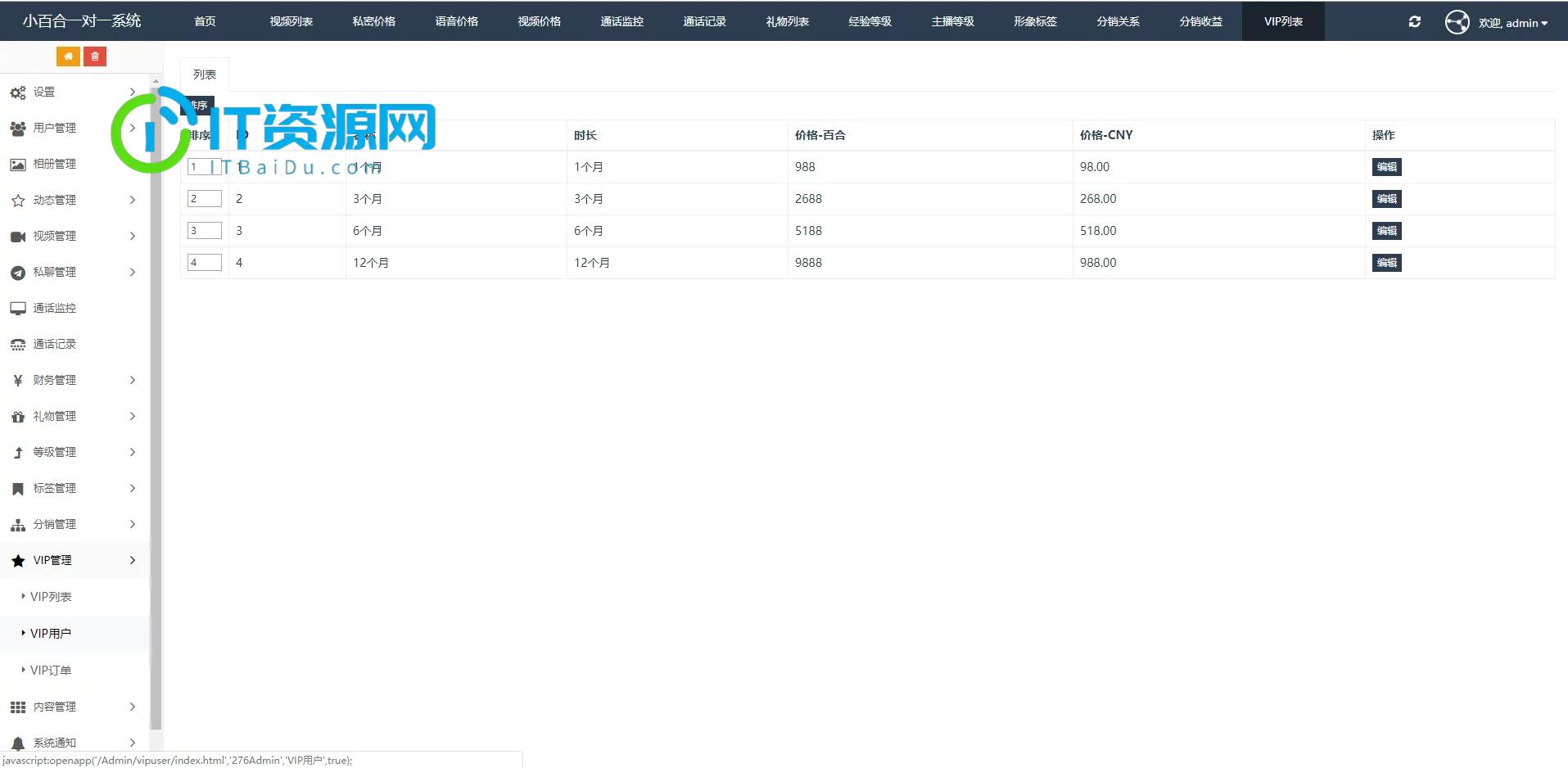Image resolution: width=1568 pixels, height=768 pixels.
Task: Open the VIP用户 sidebar submenu link
Action: [51, 634]
